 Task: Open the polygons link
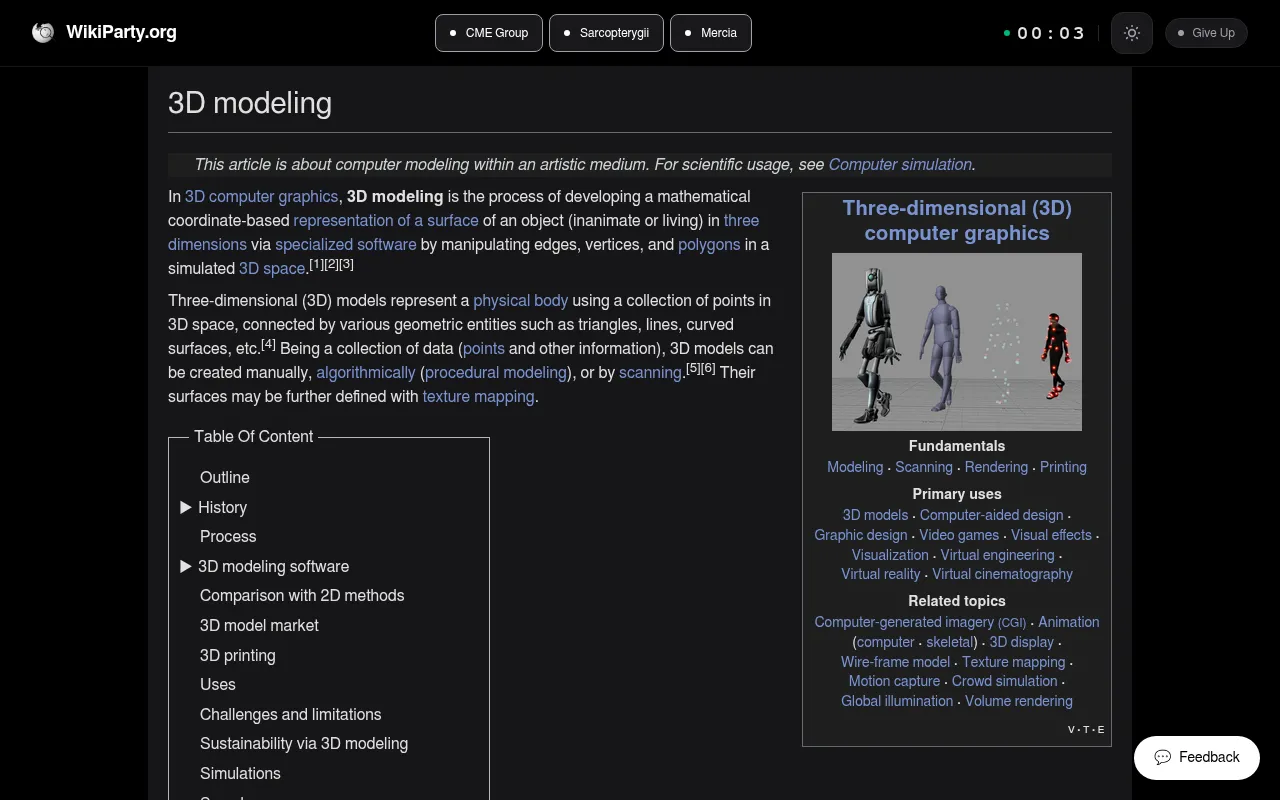tap(709, 244)
